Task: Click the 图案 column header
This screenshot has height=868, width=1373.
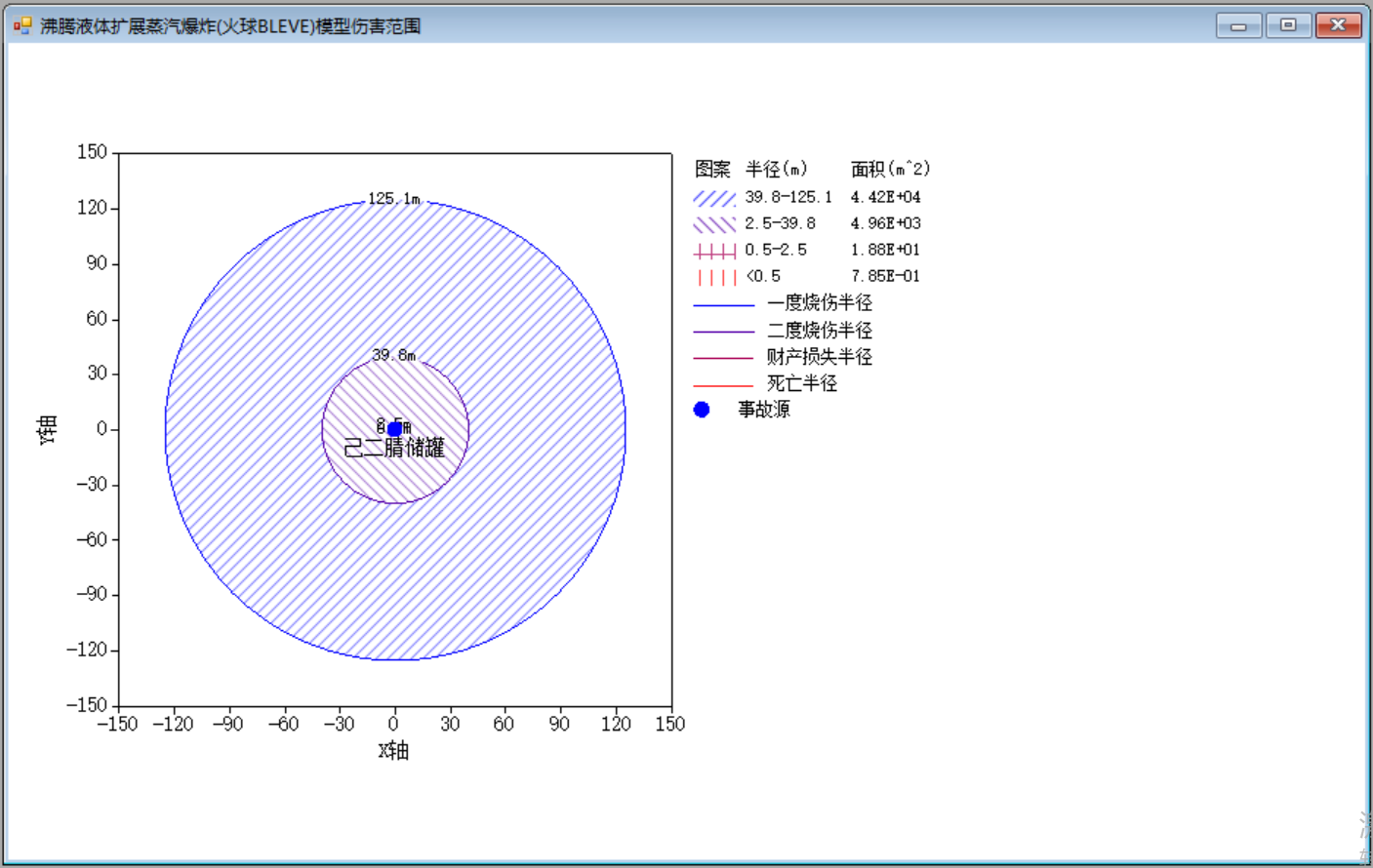Action: pos(712,169)
